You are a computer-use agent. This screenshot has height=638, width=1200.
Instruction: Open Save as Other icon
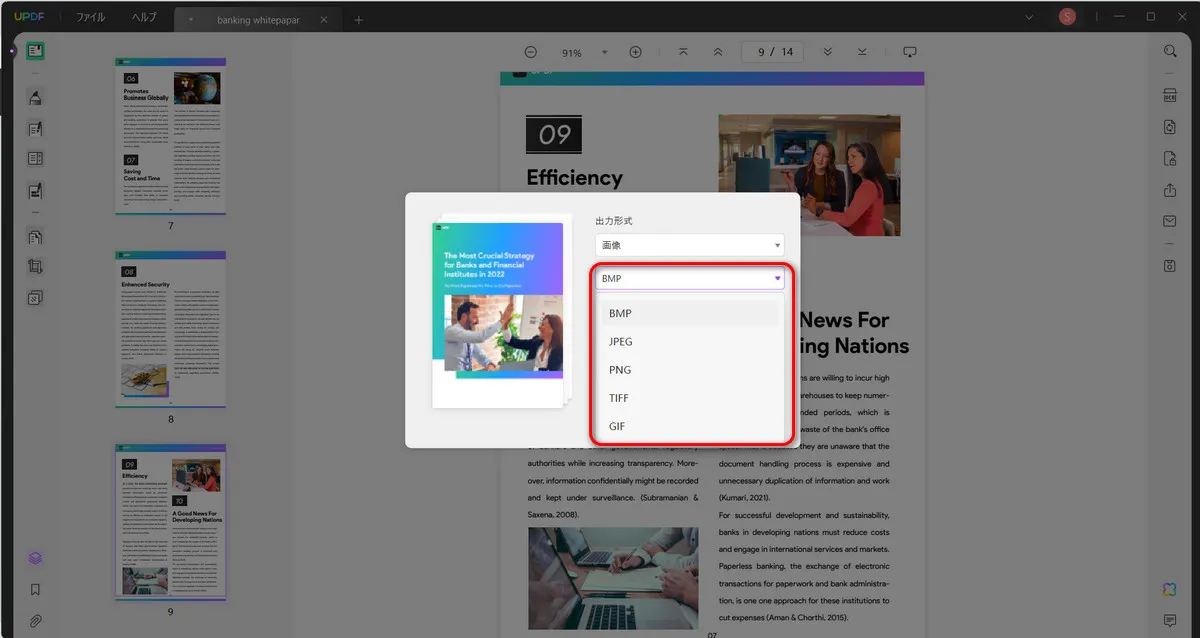click(x=1170, y=265)
